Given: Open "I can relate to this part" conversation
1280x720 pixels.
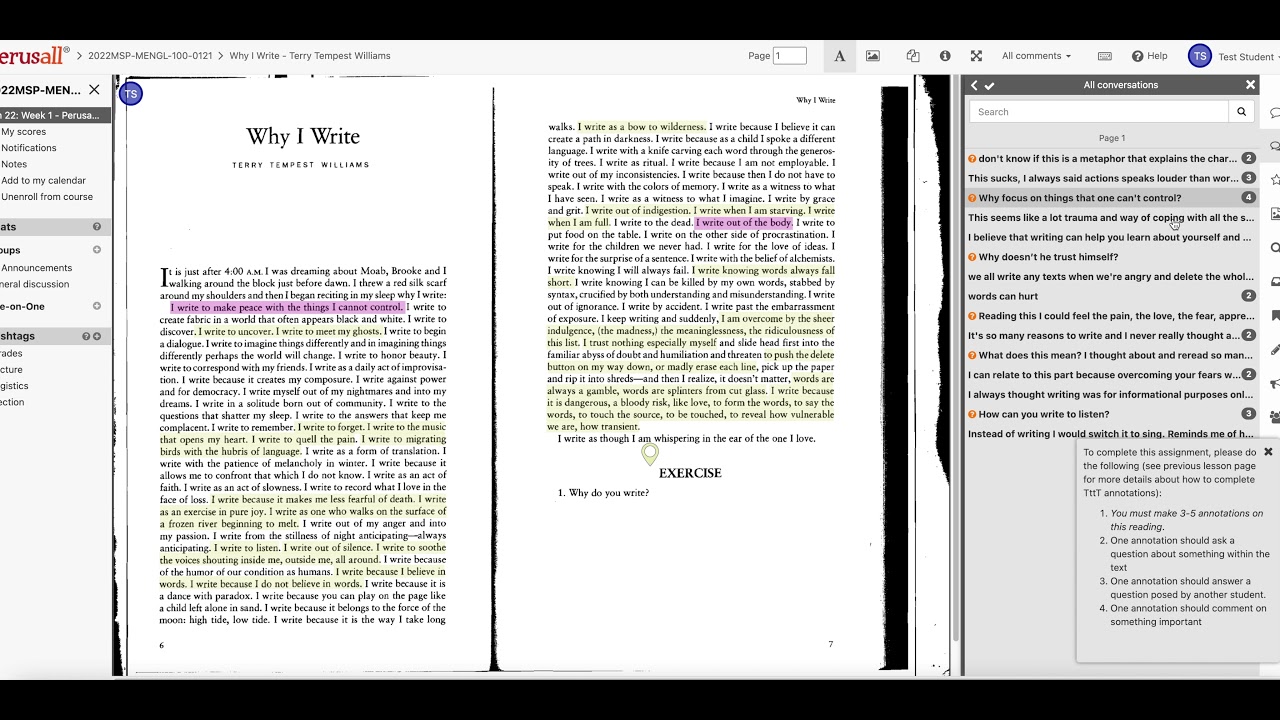Looking at the screenshot, I should (x=1111, y=375).
